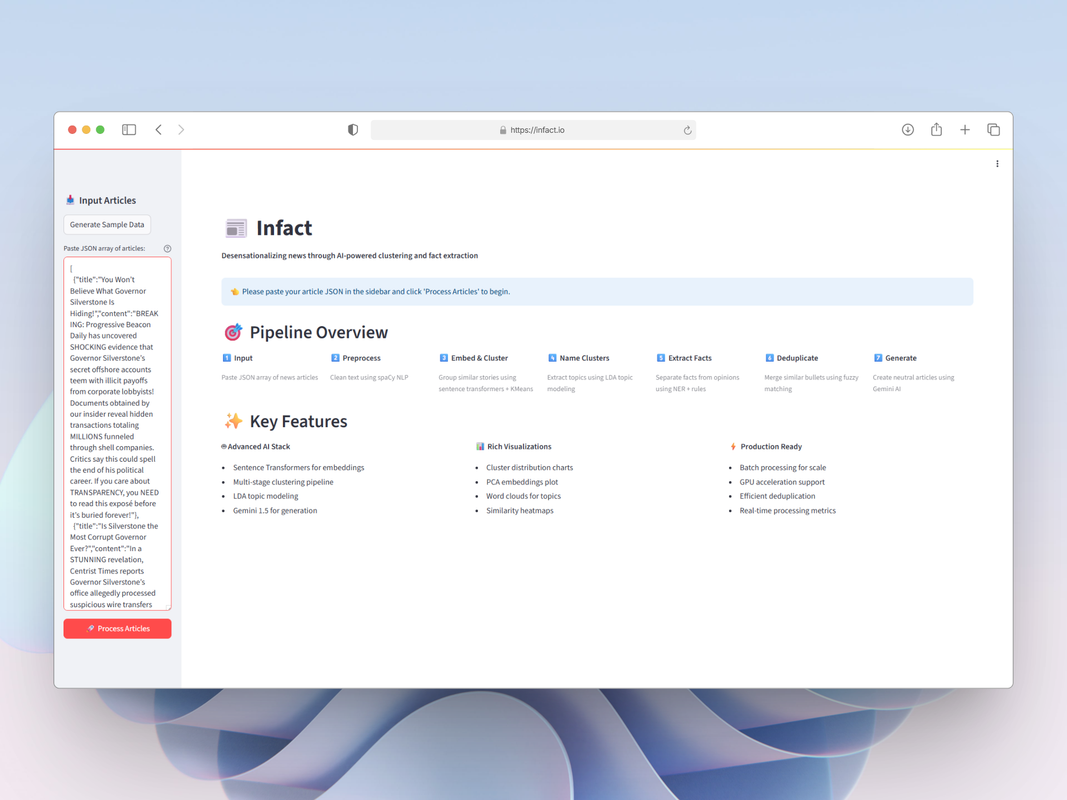Image resolution: width=1067 pixels, height=800 pixels.
Task: Click 'Paste JSON array of news articles' description
Action: [269, 377]
